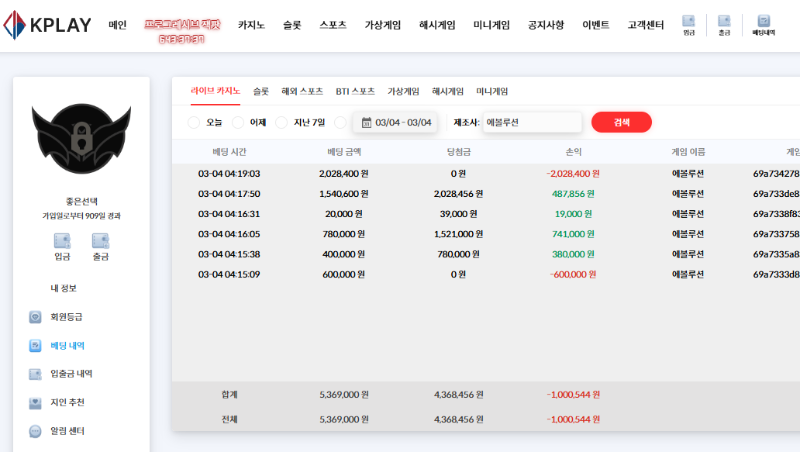
Task: Open 입금 deposit icon in top header
Action: [x=689, y=25]
